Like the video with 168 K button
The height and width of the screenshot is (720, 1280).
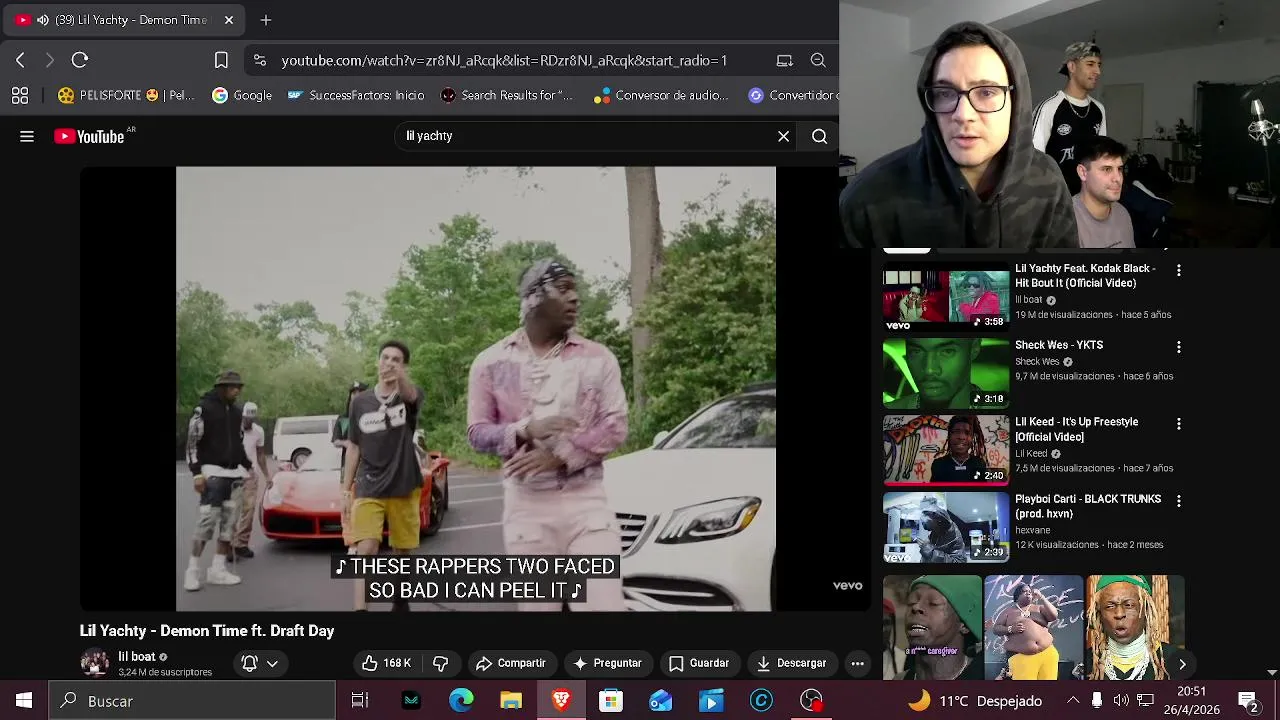click(386, 663)
